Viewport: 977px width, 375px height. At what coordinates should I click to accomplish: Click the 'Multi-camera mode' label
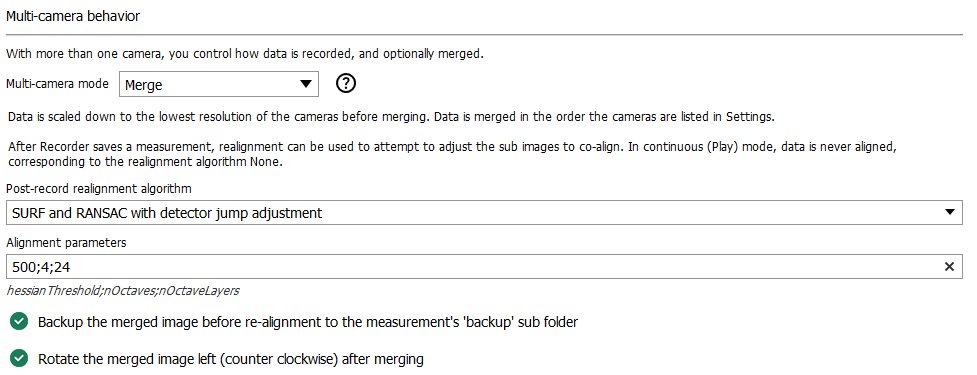[58, 84]
